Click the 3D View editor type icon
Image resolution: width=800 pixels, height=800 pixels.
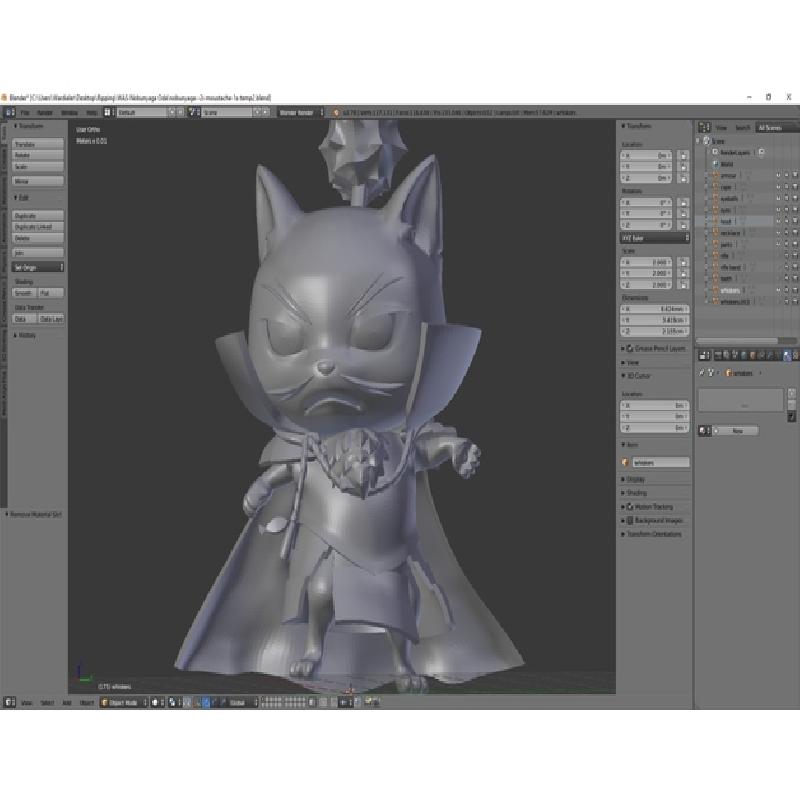coord(9,703)
